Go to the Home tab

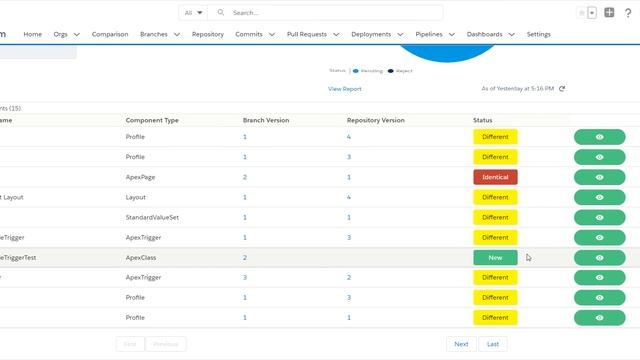pyautogui.click(x=33, y=34)
